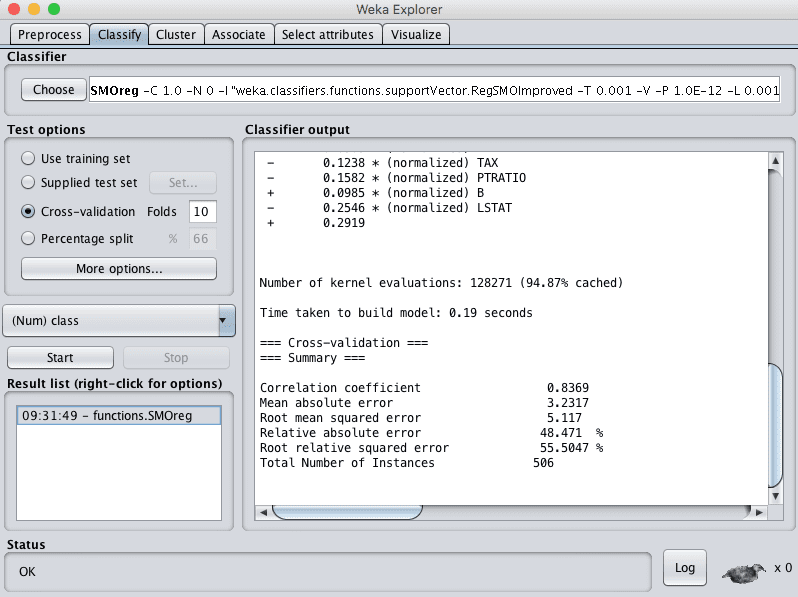Click the (normalized) PTRATIO coefficient line
The height and width of the screenshot is (597, 798).
[396, 178]
